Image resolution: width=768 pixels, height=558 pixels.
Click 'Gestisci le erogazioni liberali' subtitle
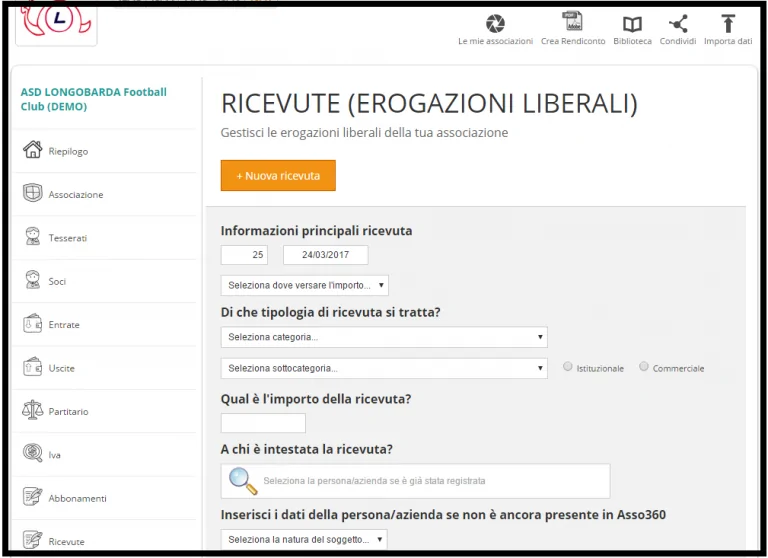click(x=364, y=133)
